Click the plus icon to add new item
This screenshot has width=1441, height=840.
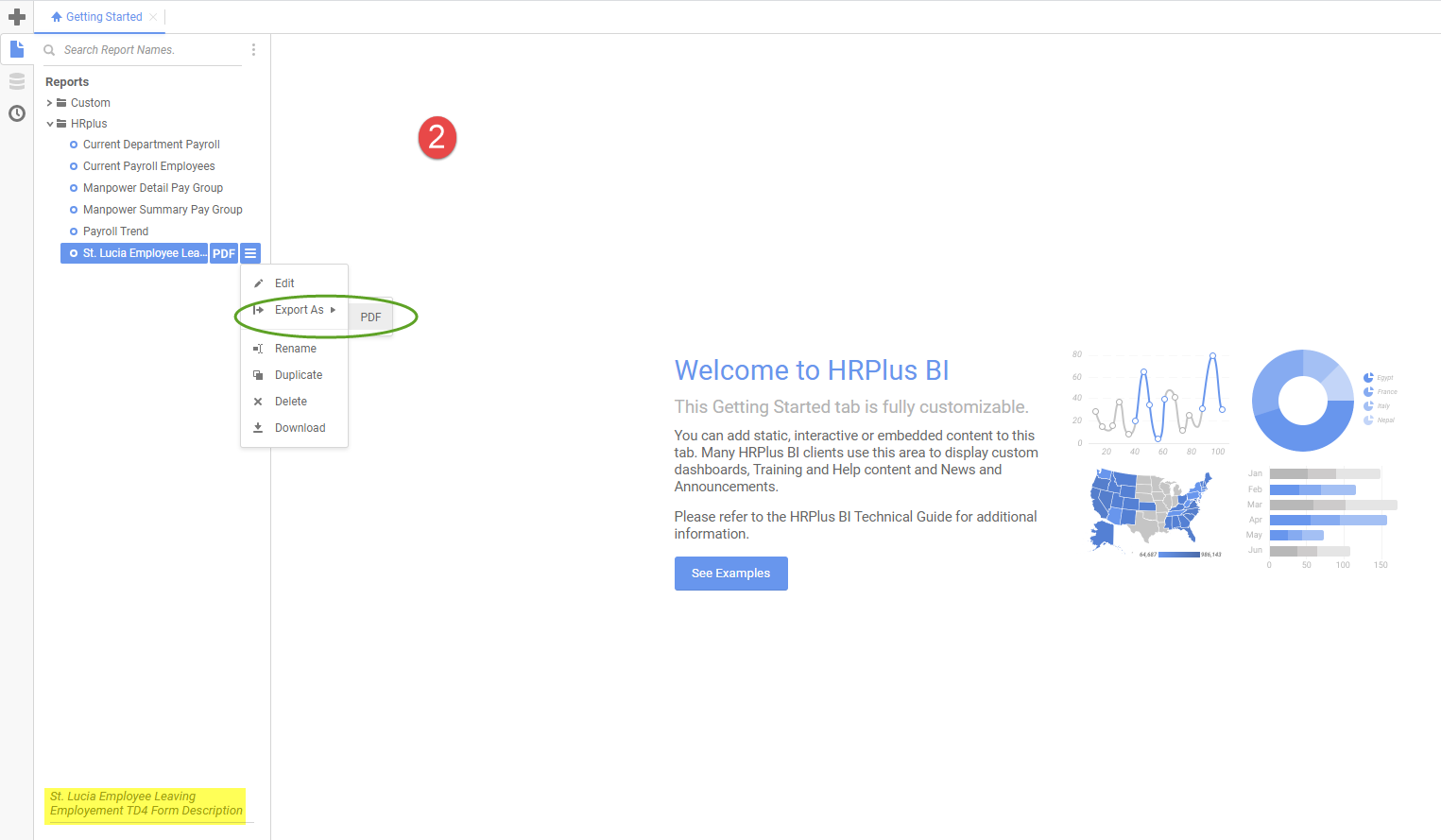(17, 17)
